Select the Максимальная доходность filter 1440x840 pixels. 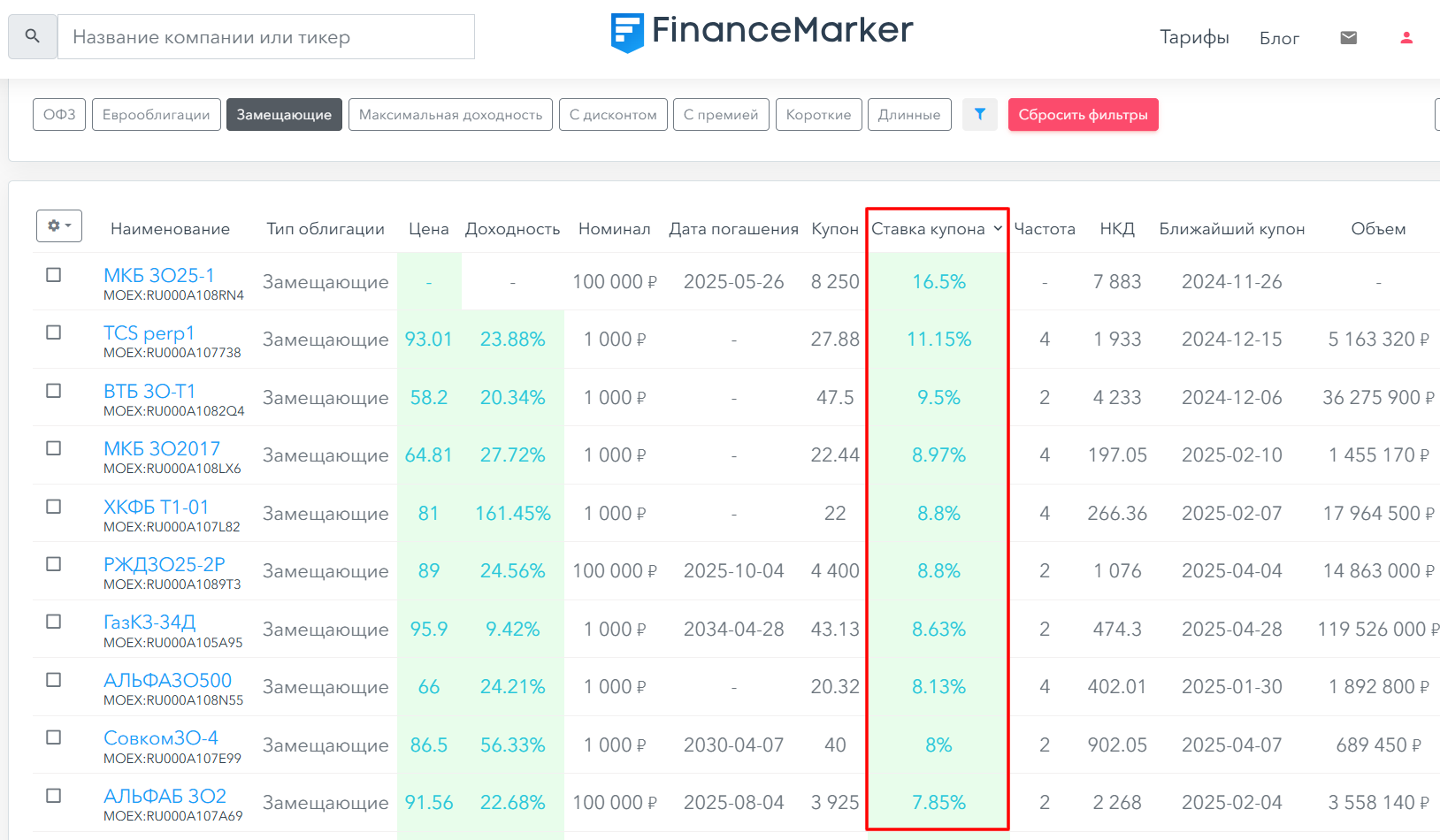coord(450,114)
